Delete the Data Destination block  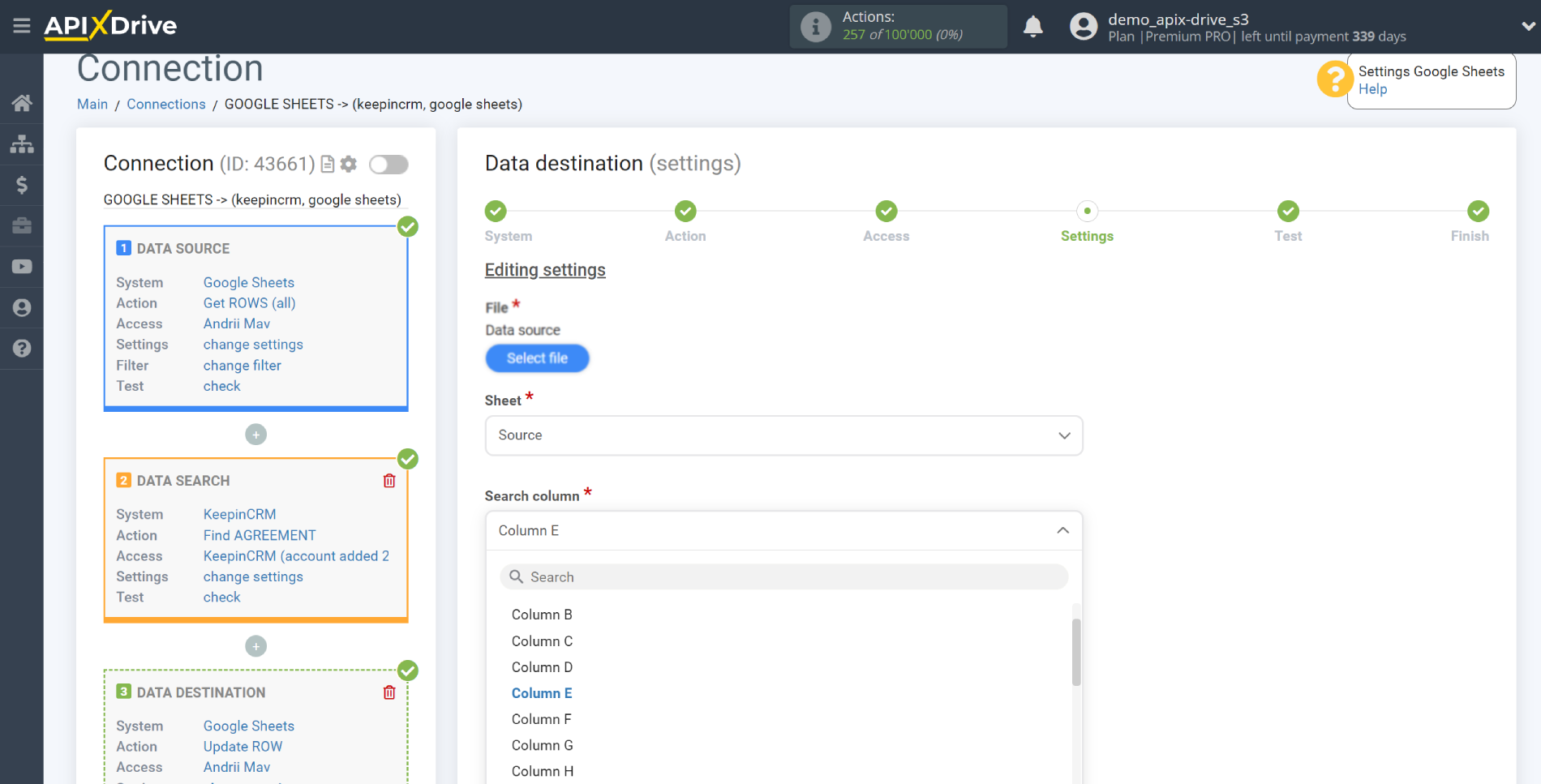pos(389,692)
